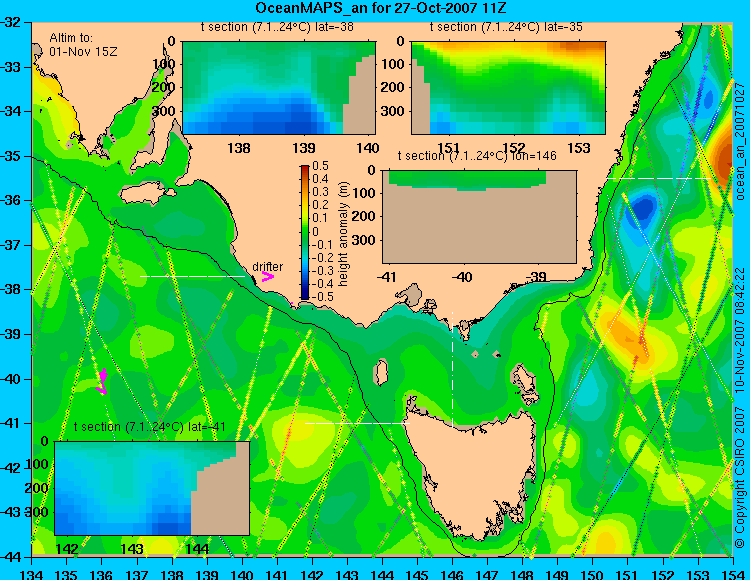Screen dimensions: 750x580
Task: Open the lon=146 temperature section plot
Action: 479,217
